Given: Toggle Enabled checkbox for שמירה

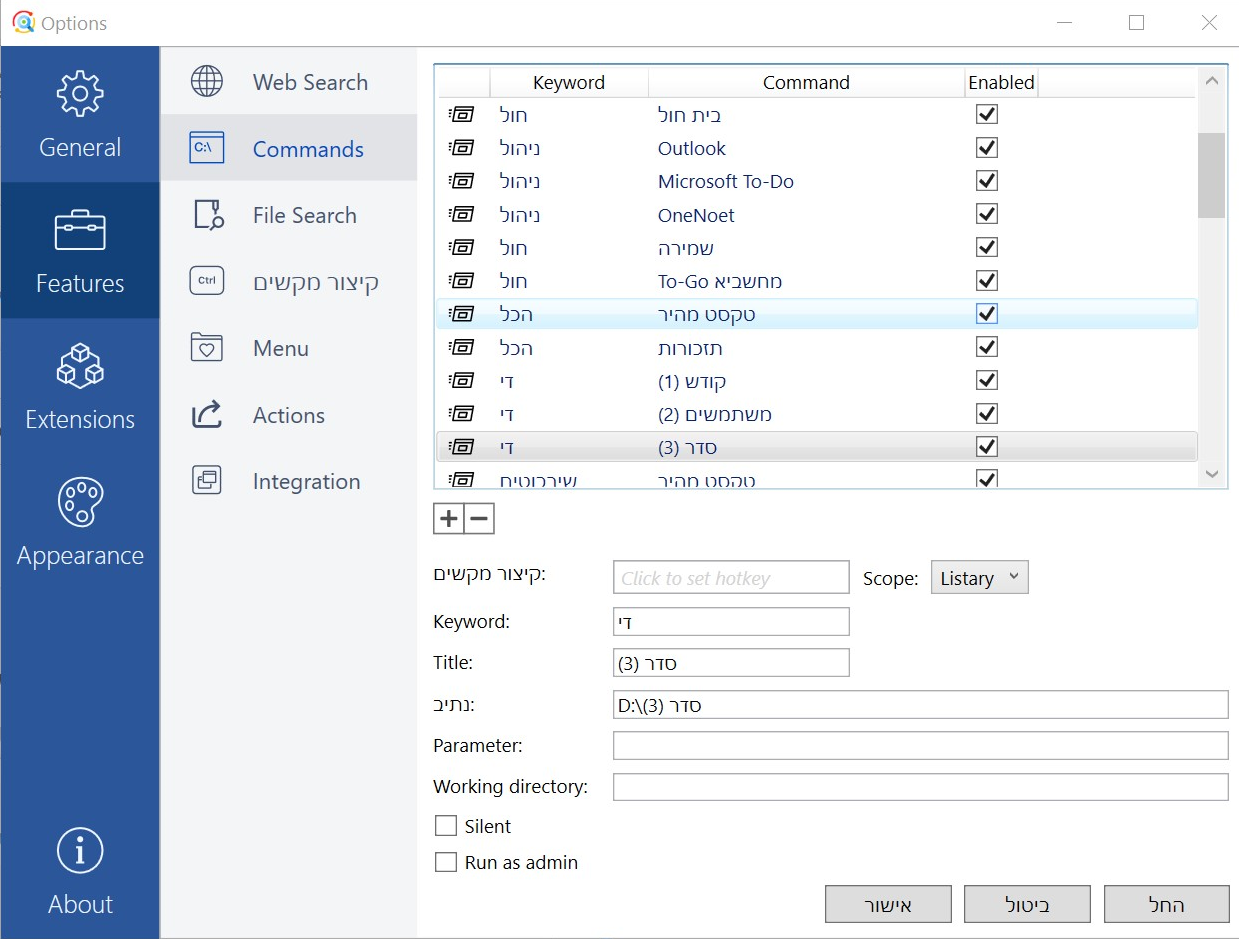Looking at the screenshot, I should click(987, 247).
